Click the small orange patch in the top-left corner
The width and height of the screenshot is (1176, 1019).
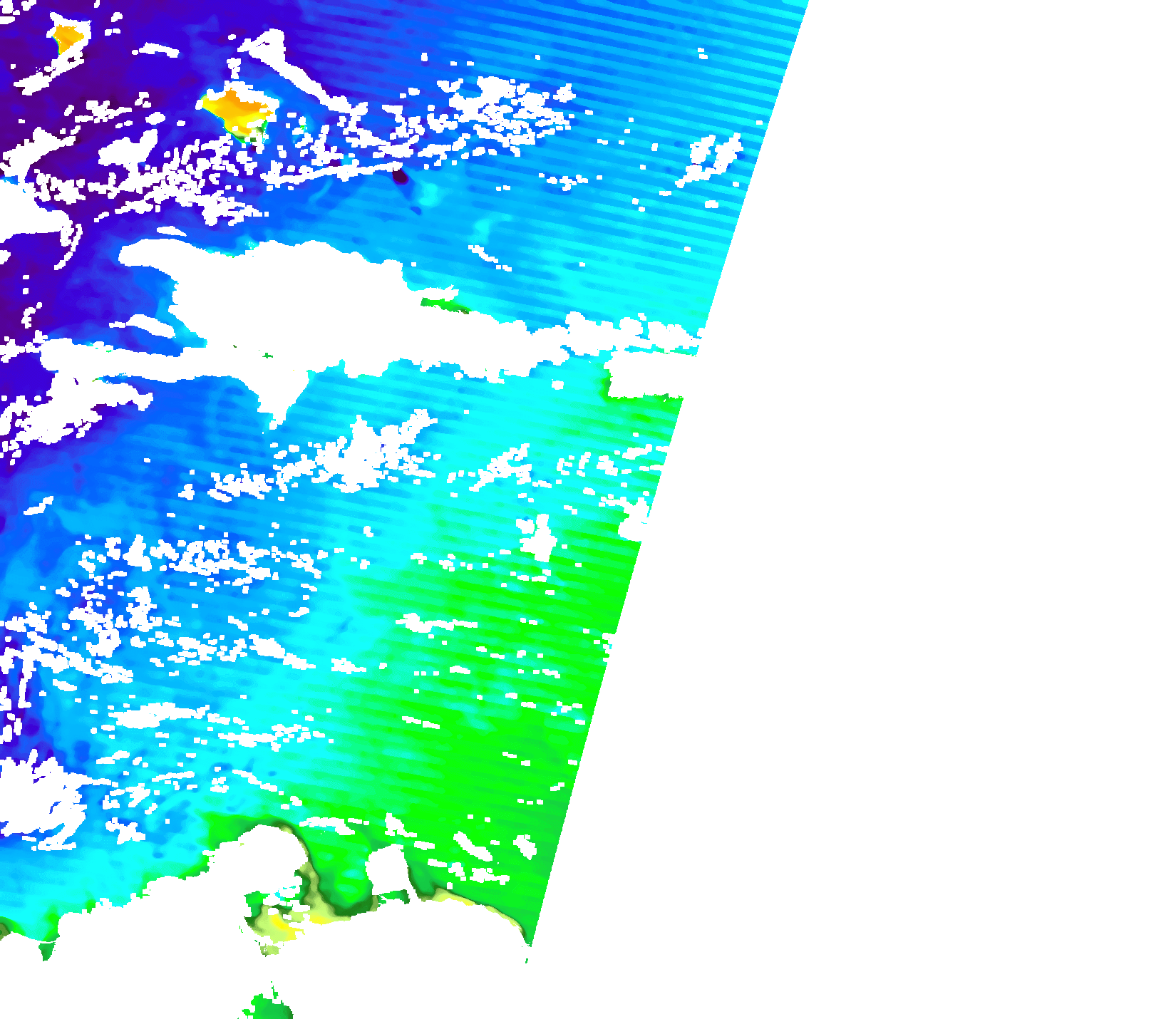pos(68,36)
